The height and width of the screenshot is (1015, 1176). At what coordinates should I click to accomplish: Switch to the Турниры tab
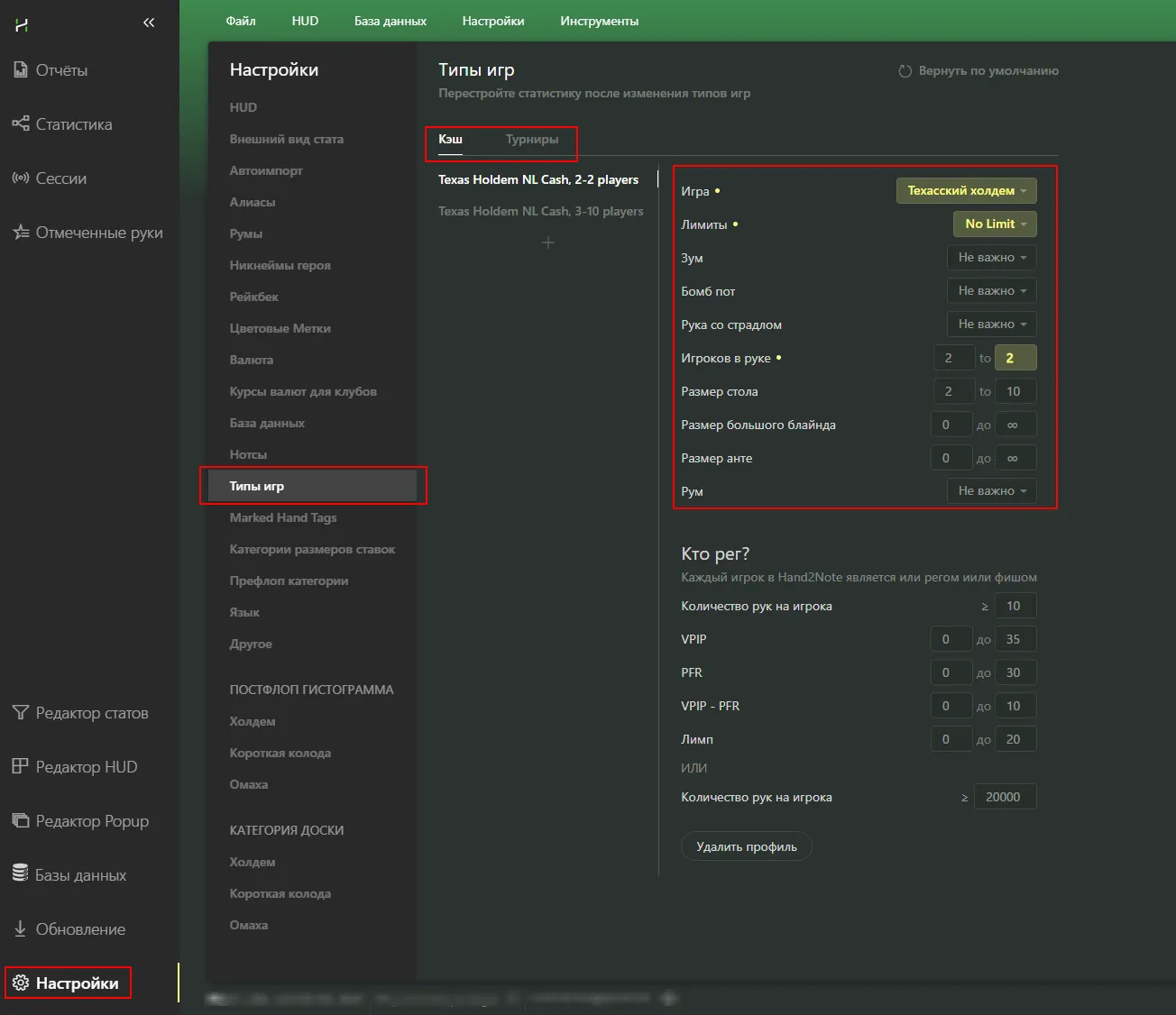[531, 140]
